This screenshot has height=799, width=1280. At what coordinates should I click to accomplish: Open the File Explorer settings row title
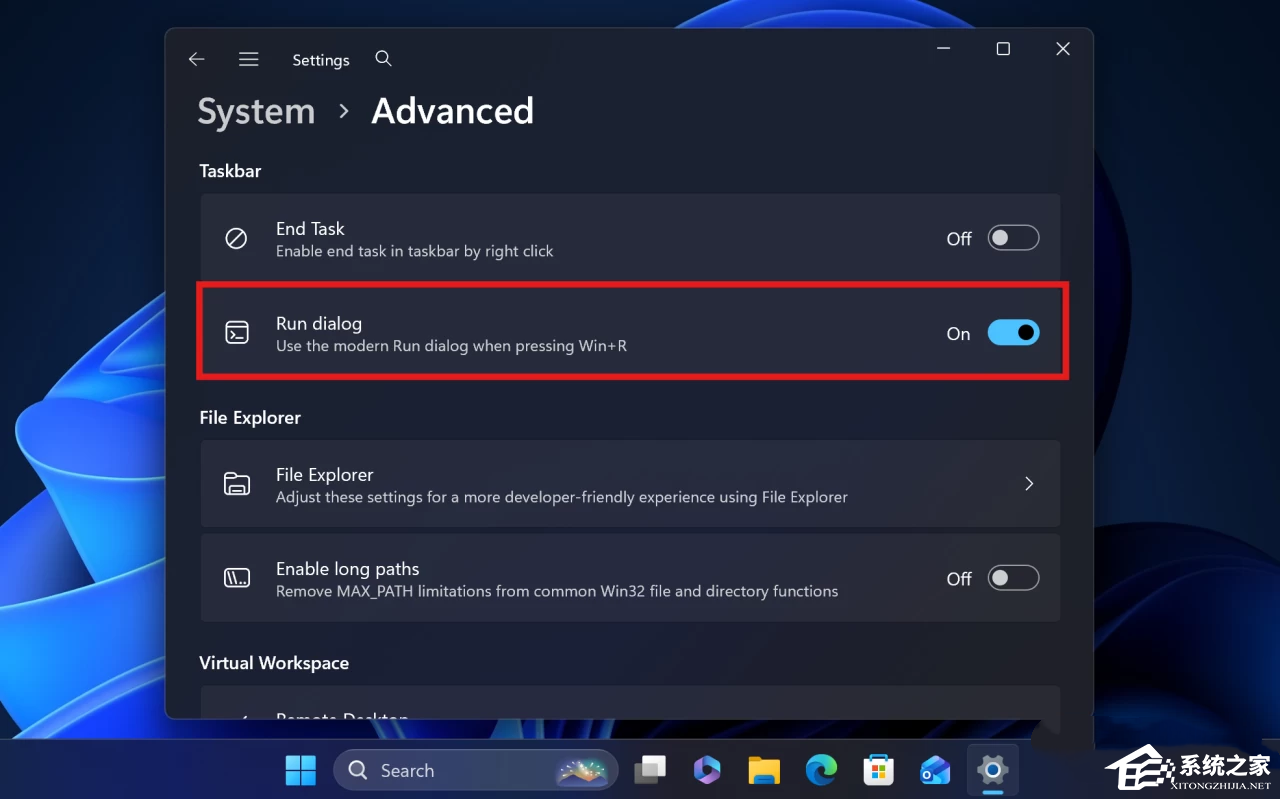click(x=325, y=475)
